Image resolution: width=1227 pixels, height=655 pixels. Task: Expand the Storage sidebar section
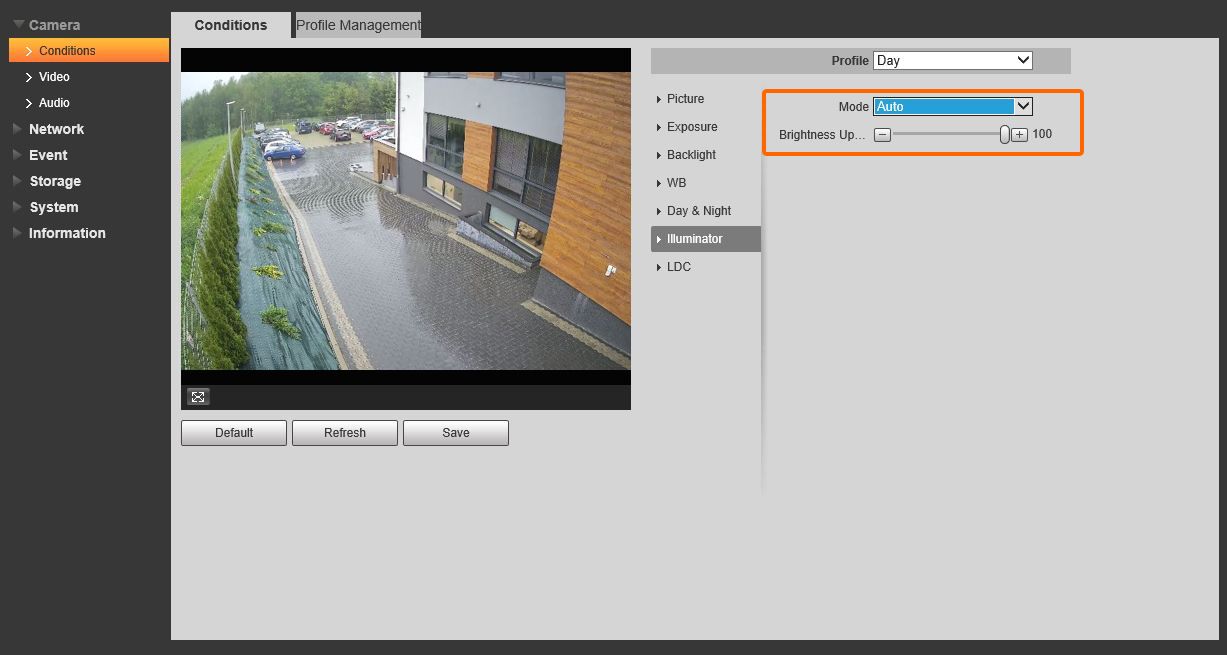click(54, 181)
